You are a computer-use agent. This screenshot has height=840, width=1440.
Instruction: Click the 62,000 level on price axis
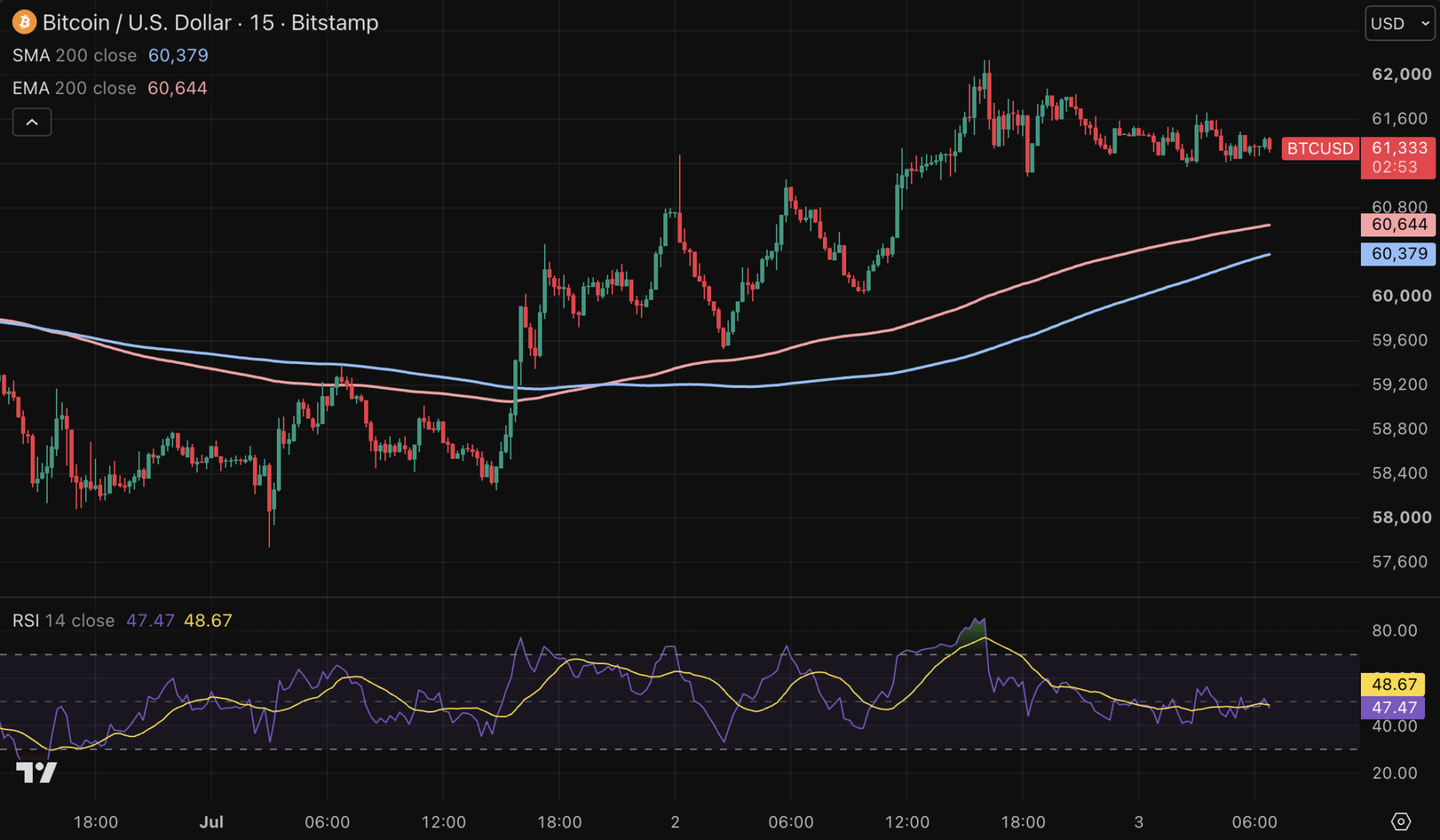[x=1401, y=74]
